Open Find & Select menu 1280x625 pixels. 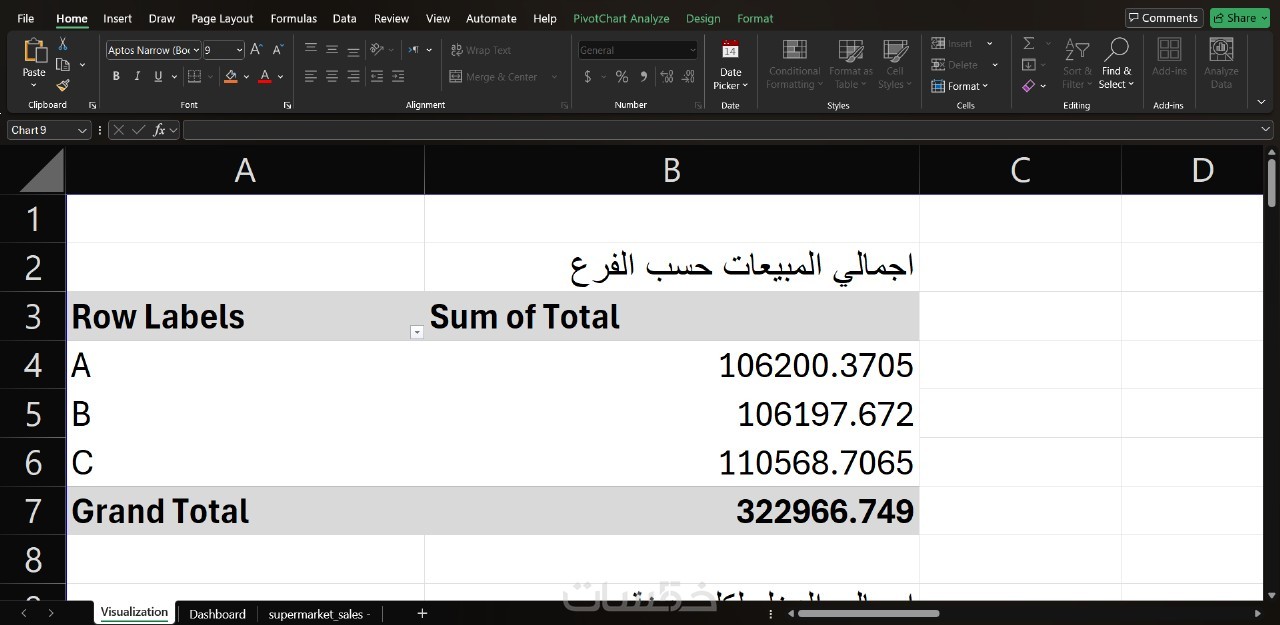[x=1116, y=64]
